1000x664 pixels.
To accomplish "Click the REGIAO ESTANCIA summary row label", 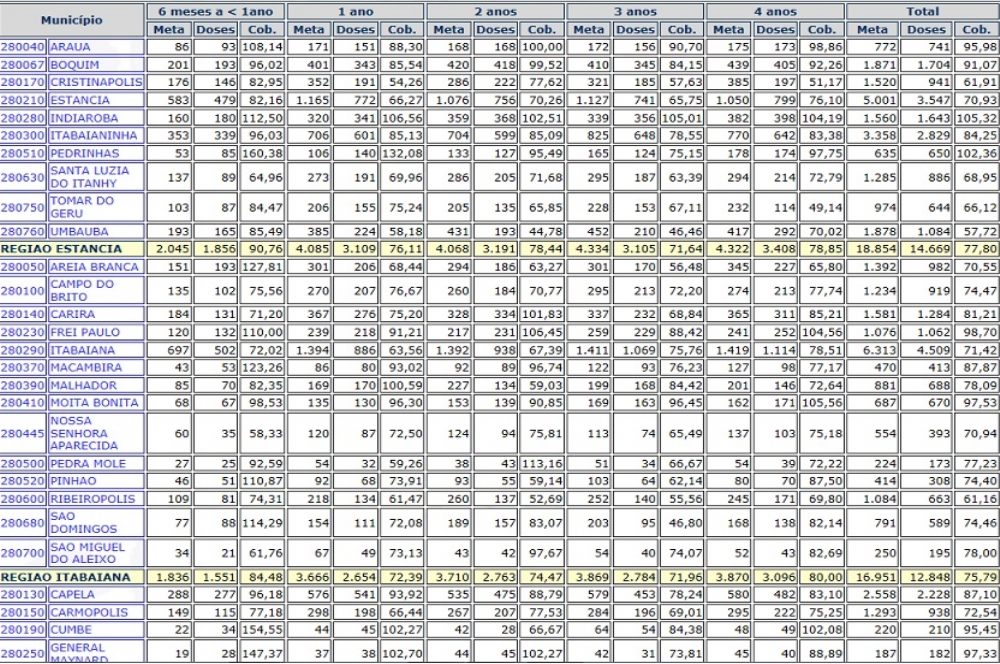I will pyautogui.click(x=62, y=249).
